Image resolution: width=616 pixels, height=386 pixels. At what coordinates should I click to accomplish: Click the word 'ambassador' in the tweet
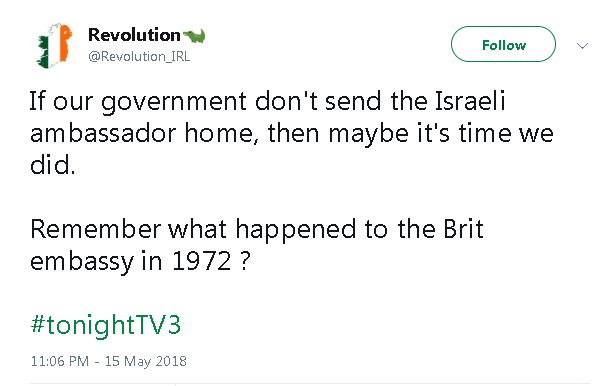pos(103,134)
